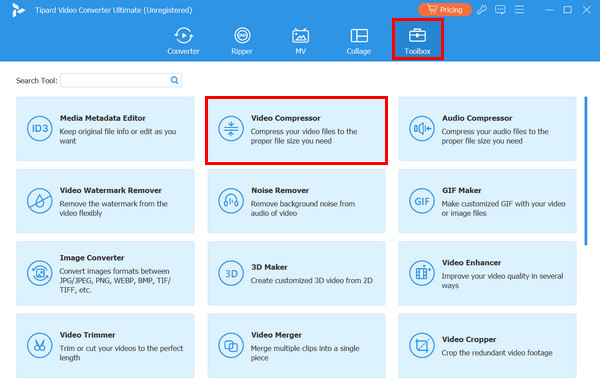
Task: Click the Video Cropper title text
Action: 469,340
